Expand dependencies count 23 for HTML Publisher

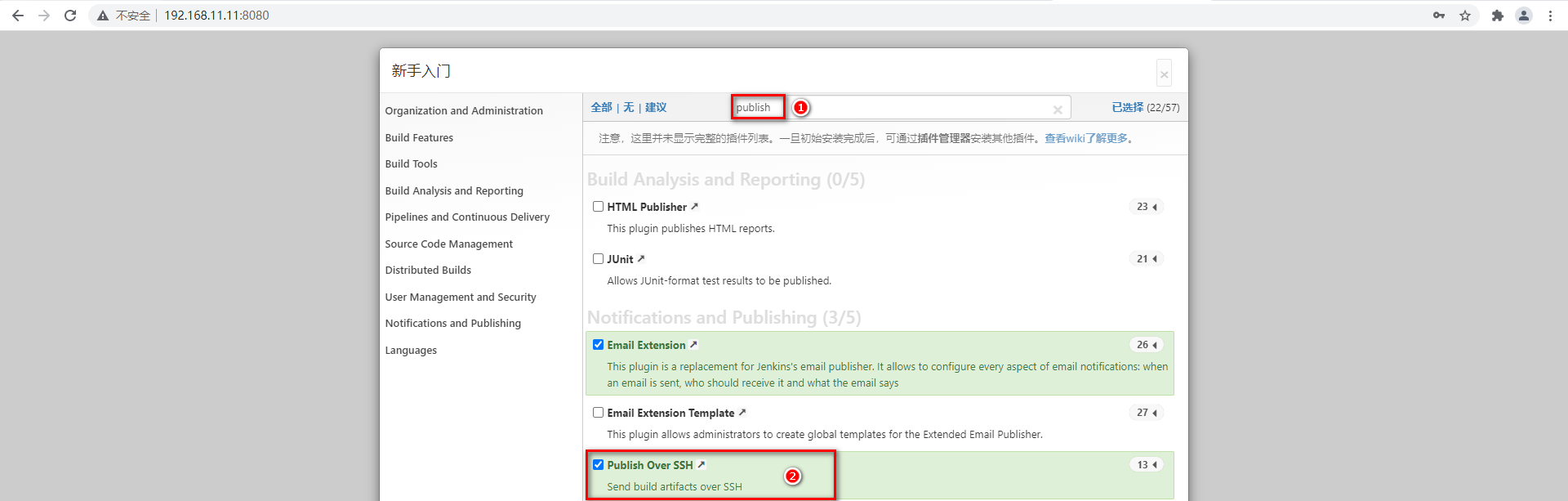(x=1147, y=207)
